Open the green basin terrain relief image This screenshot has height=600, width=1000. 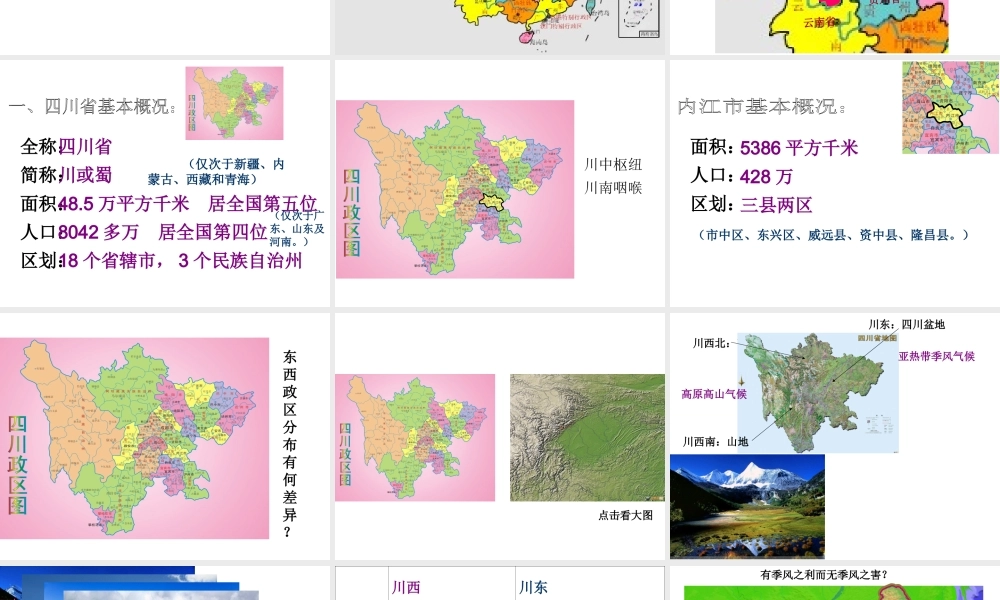click(587, 437)
